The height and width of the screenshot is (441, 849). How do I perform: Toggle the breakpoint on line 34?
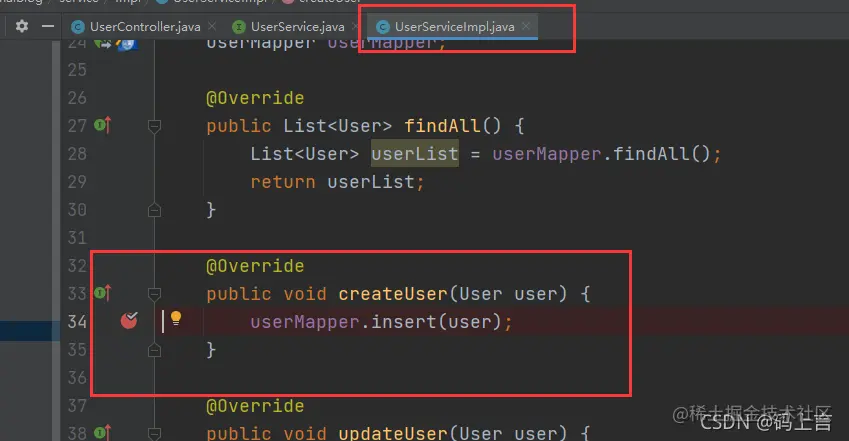129,321
